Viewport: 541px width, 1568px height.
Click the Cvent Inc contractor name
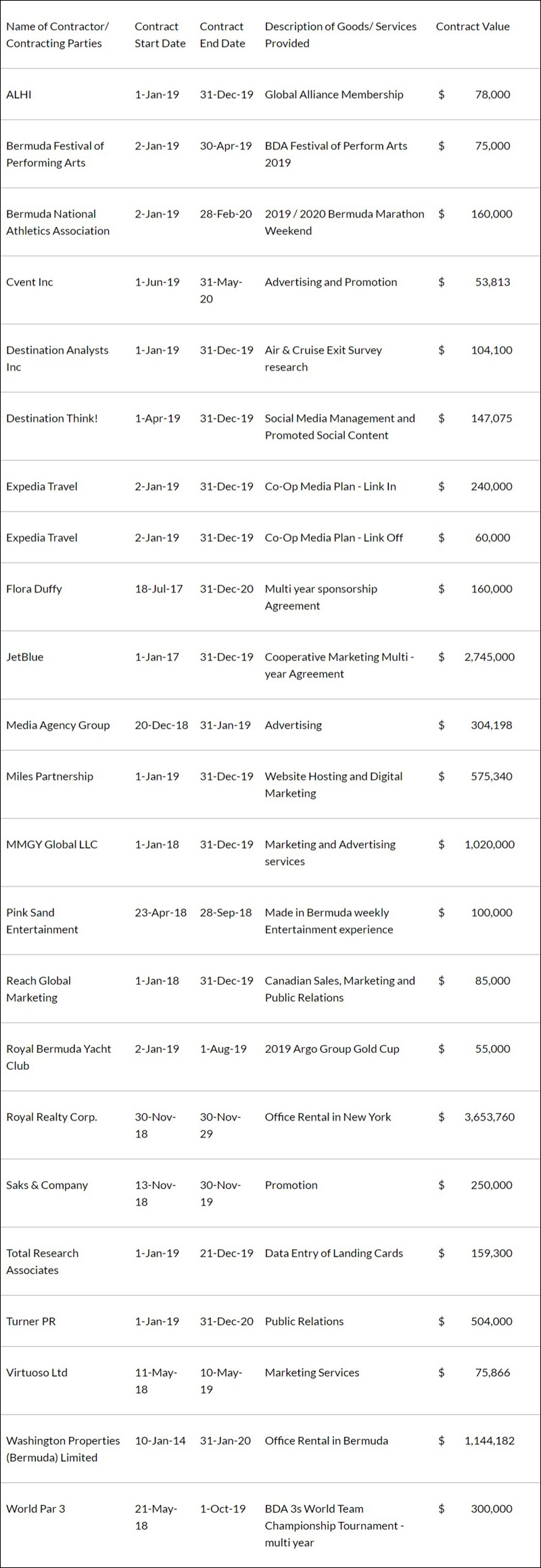pyautogui.click(x=30, y=282)
